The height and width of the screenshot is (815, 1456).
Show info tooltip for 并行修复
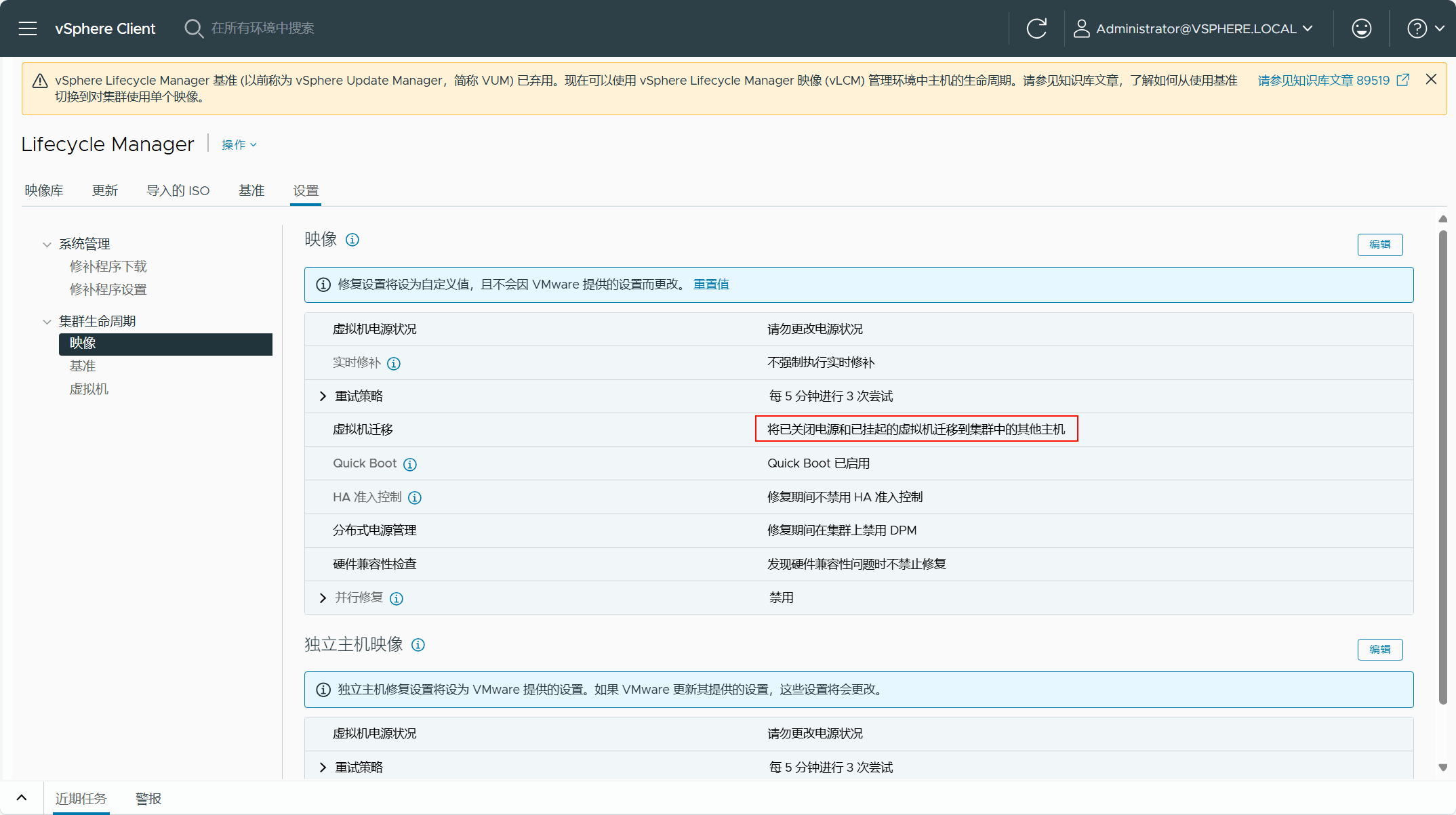click(397, 598)
